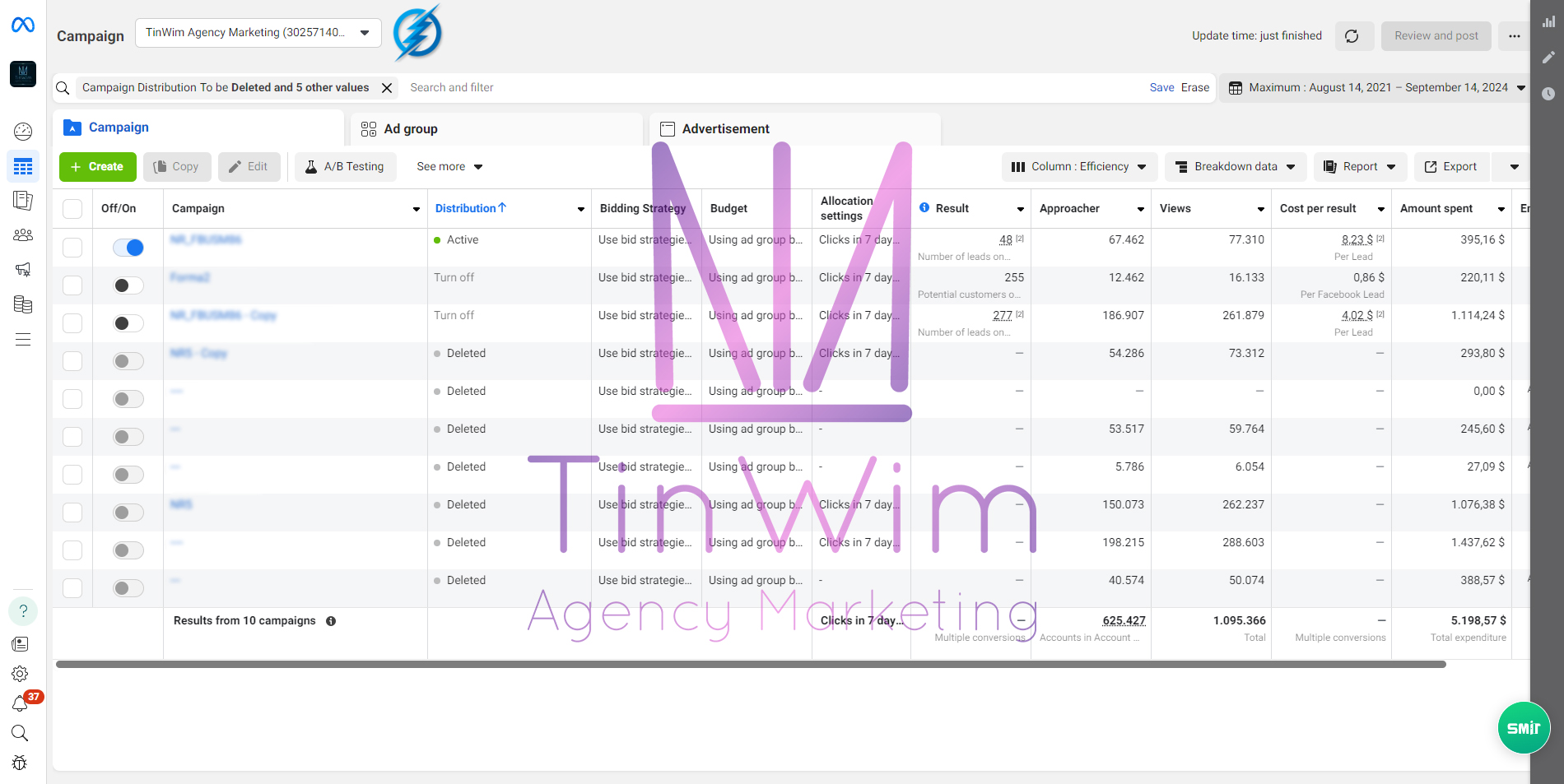Open the Help question mark icon
1564x784 pixels.
[x=23, y=611]
